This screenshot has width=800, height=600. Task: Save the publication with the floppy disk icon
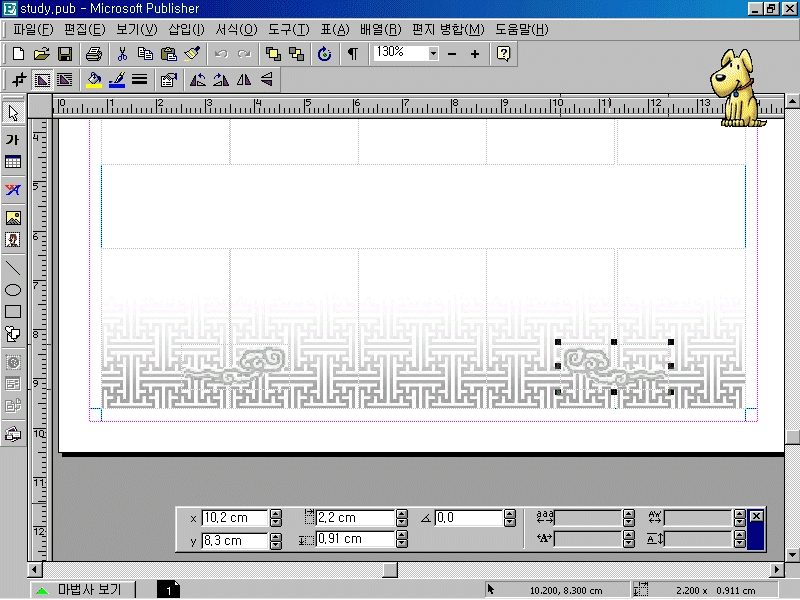(x=65, y=54)
